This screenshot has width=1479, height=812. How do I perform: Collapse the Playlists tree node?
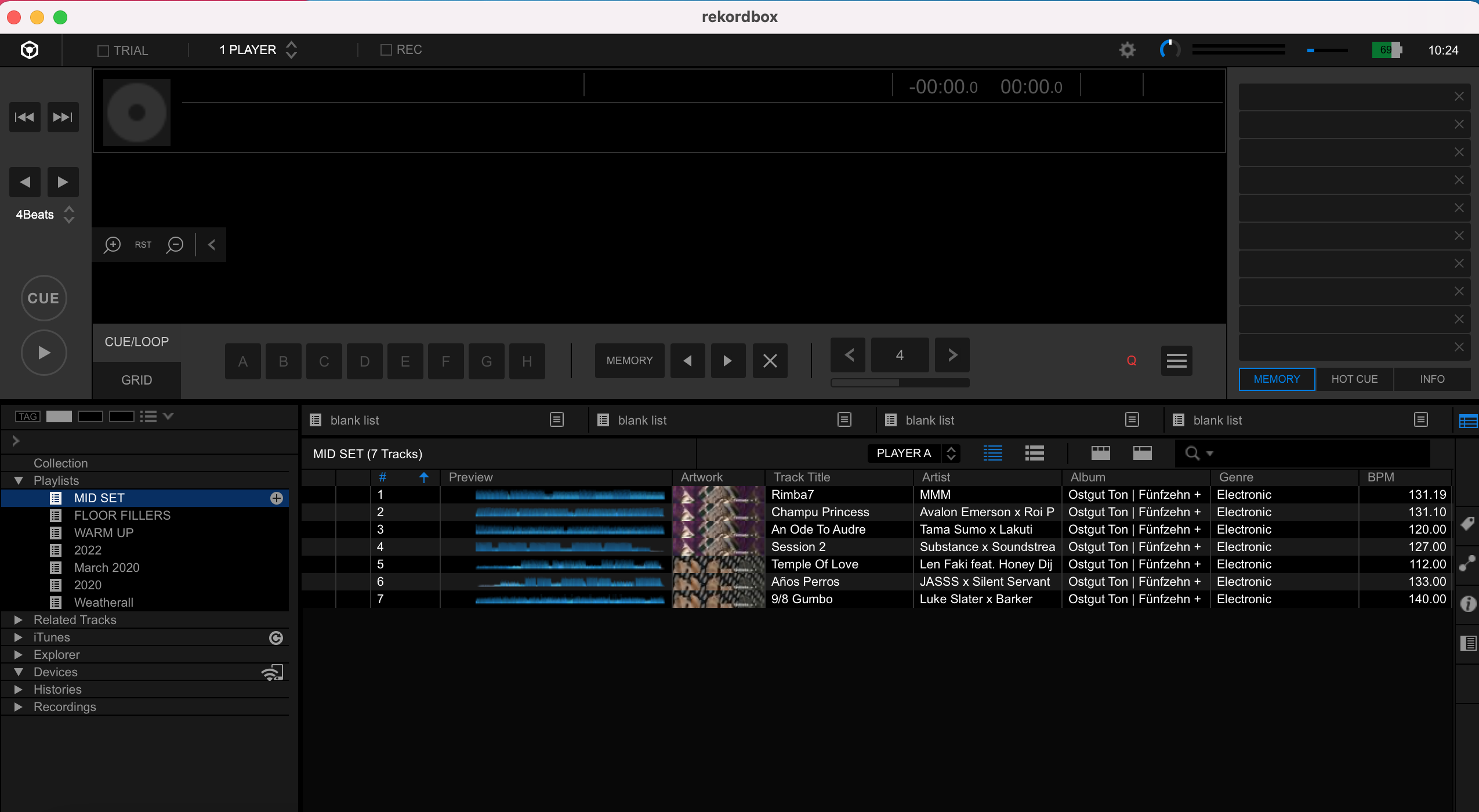[19, 480]
